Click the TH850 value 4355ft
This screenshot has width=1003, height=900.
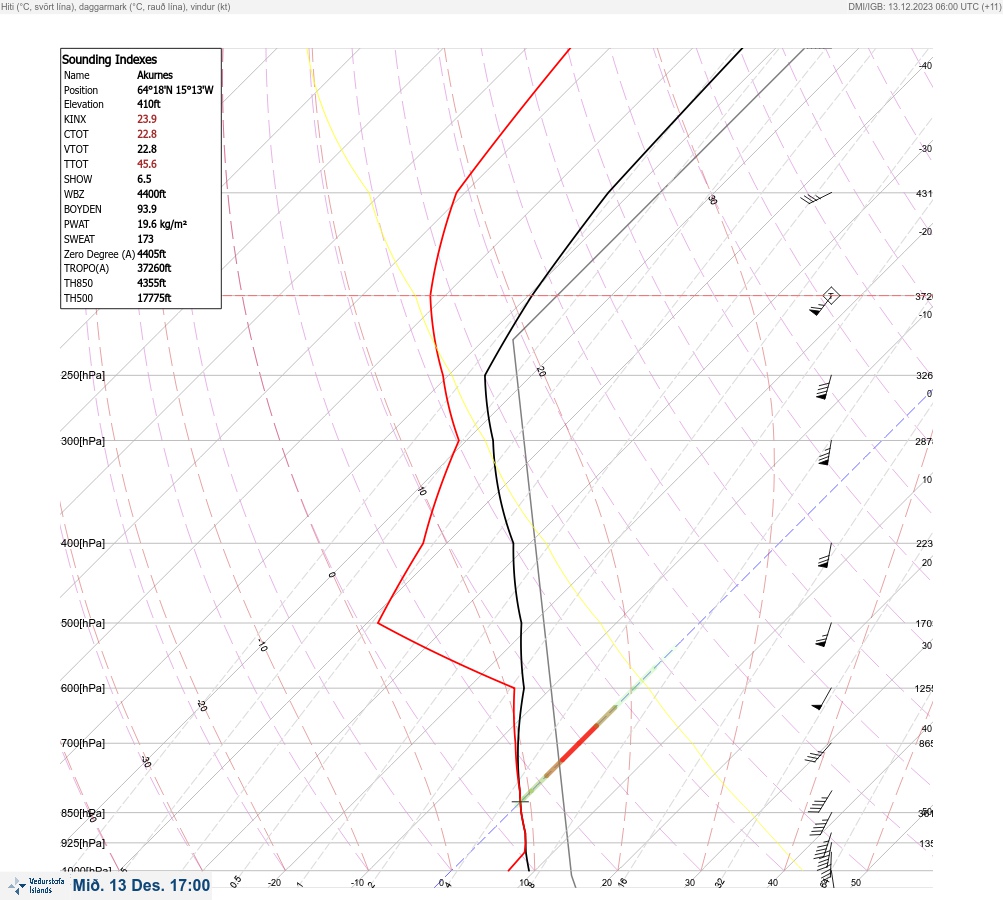(152, 283)
